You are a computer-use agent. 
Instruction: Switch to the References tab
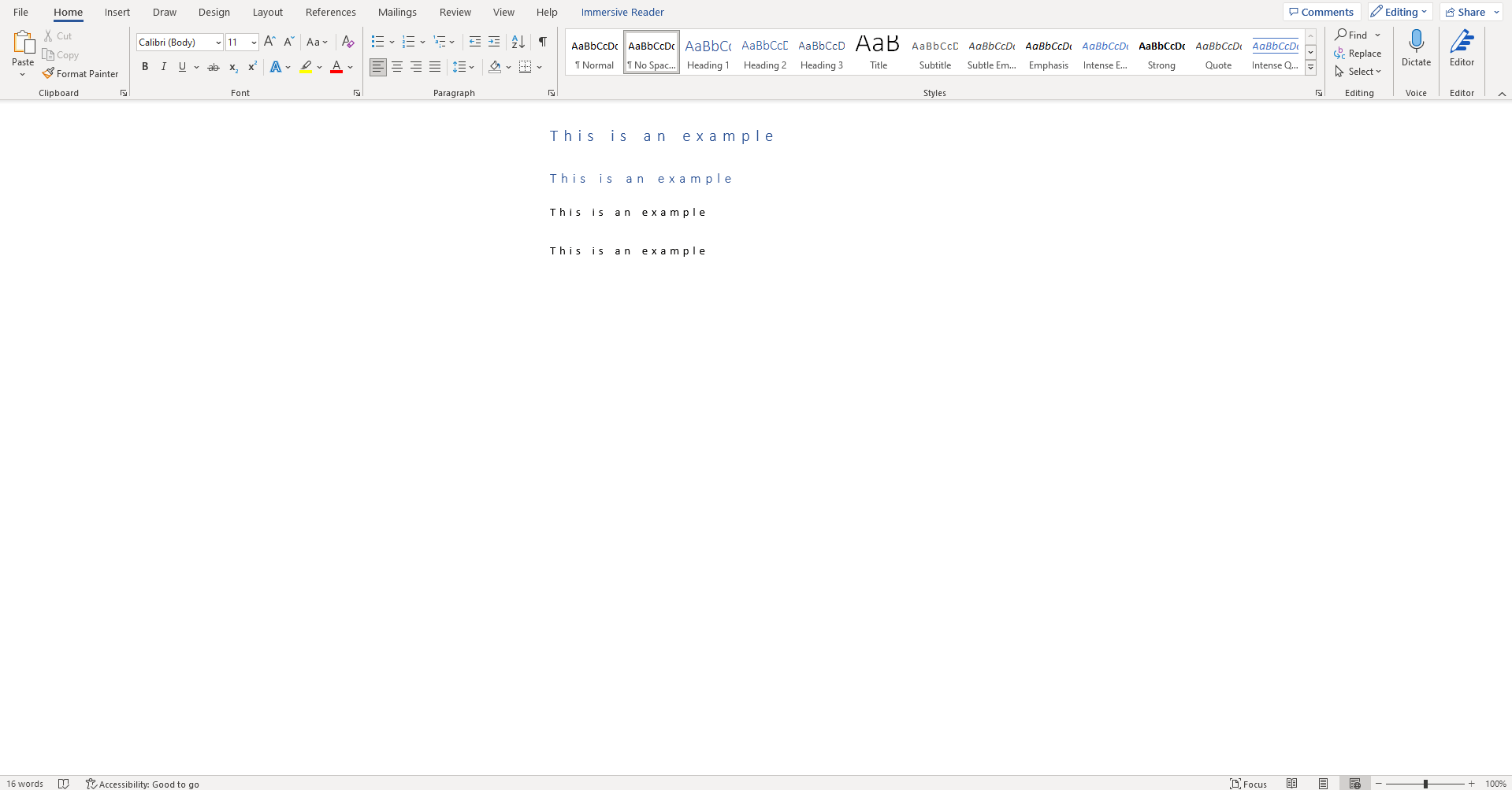pos(331,12)
